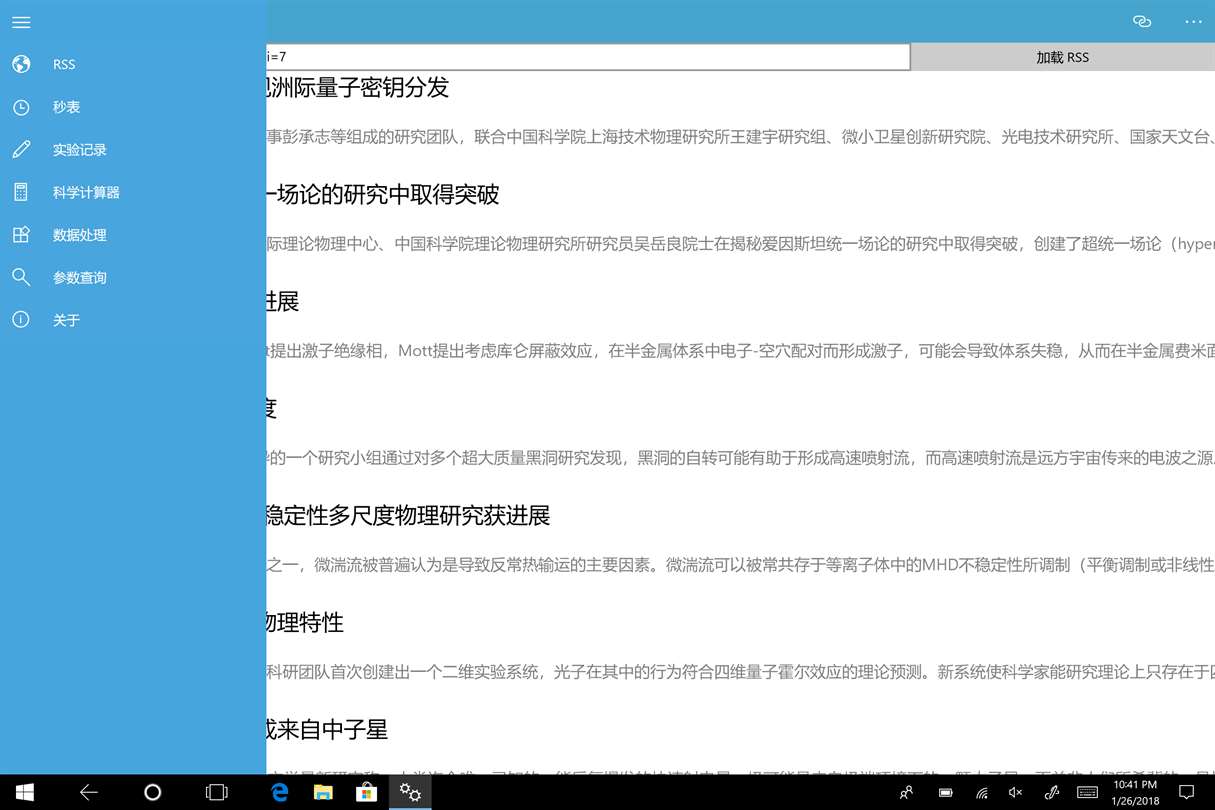Click the RSS globe icon
This screenshot has height=810, width=1215.
(21, 64)
